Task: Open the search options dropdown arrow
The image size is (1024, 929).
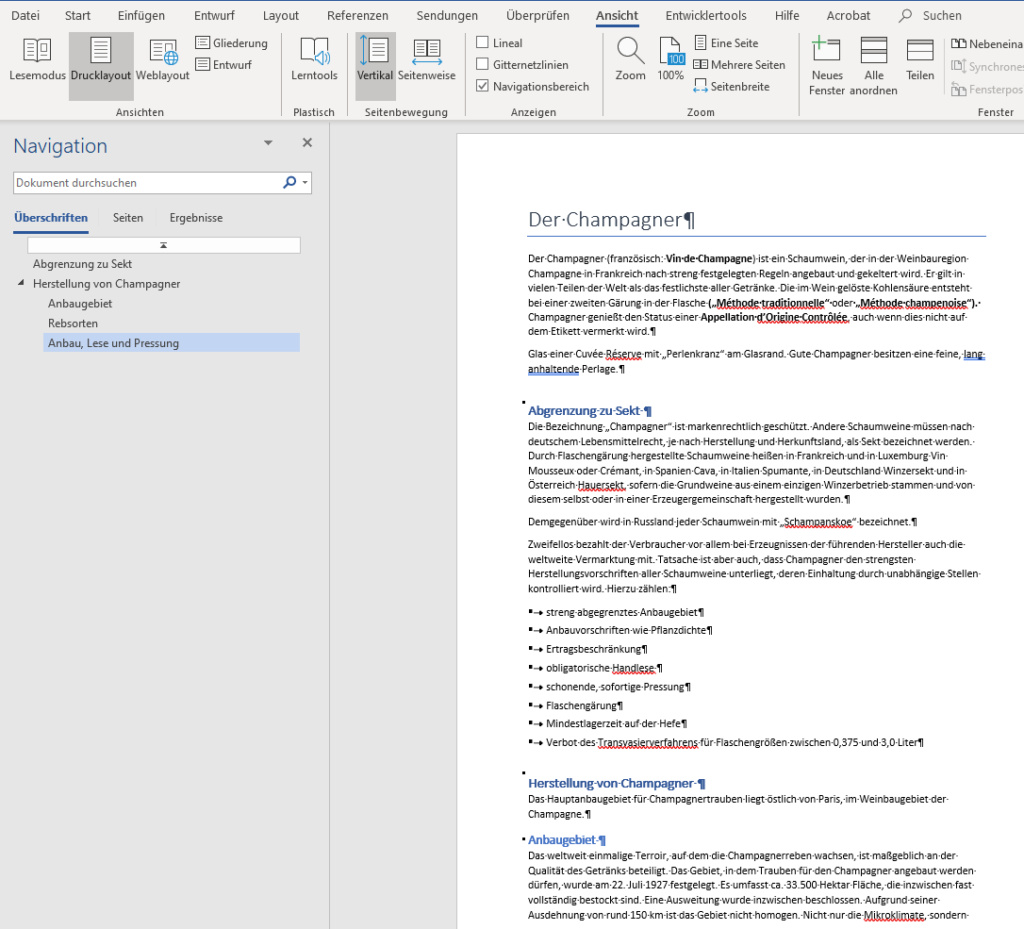Action: (305, 183)
